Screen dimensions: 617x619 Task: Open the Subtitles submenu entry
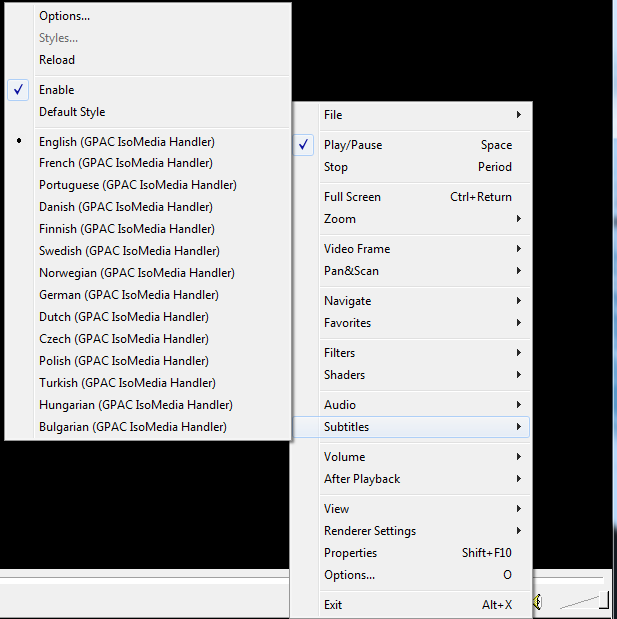click(411, 427)
